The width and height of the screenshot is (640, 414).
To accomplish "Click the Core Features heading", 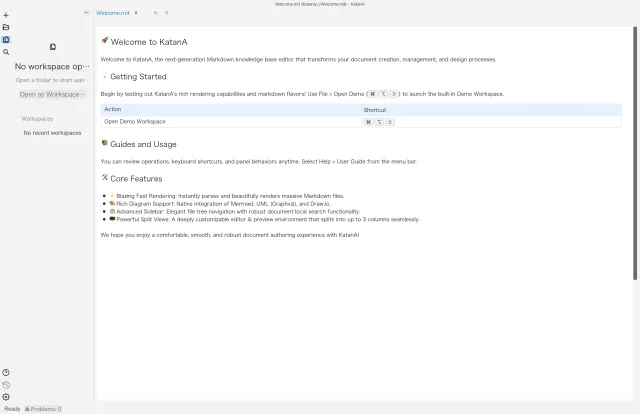I will tap(136, 179).
